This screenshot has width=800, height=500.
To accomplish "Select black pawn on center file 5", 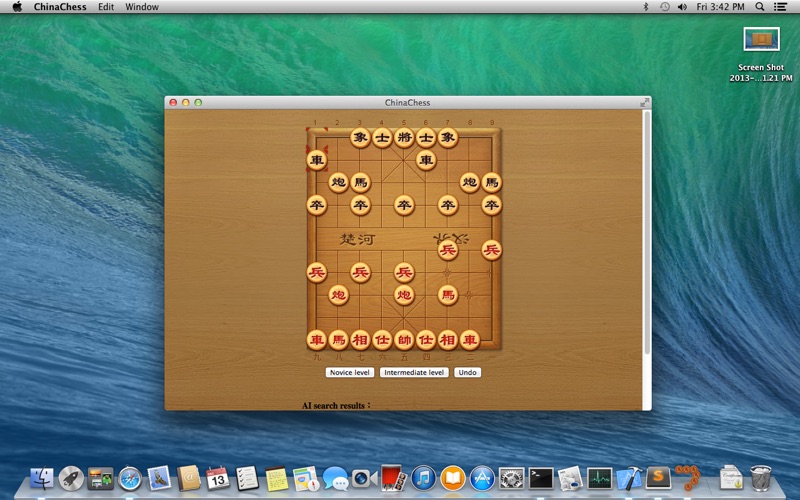I will pos(404,205).
